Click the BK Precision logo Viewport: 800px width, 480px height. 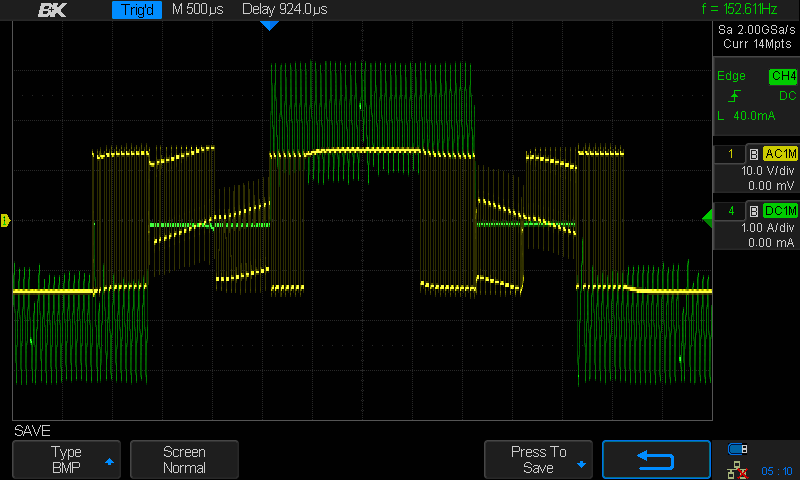point(52,10)
